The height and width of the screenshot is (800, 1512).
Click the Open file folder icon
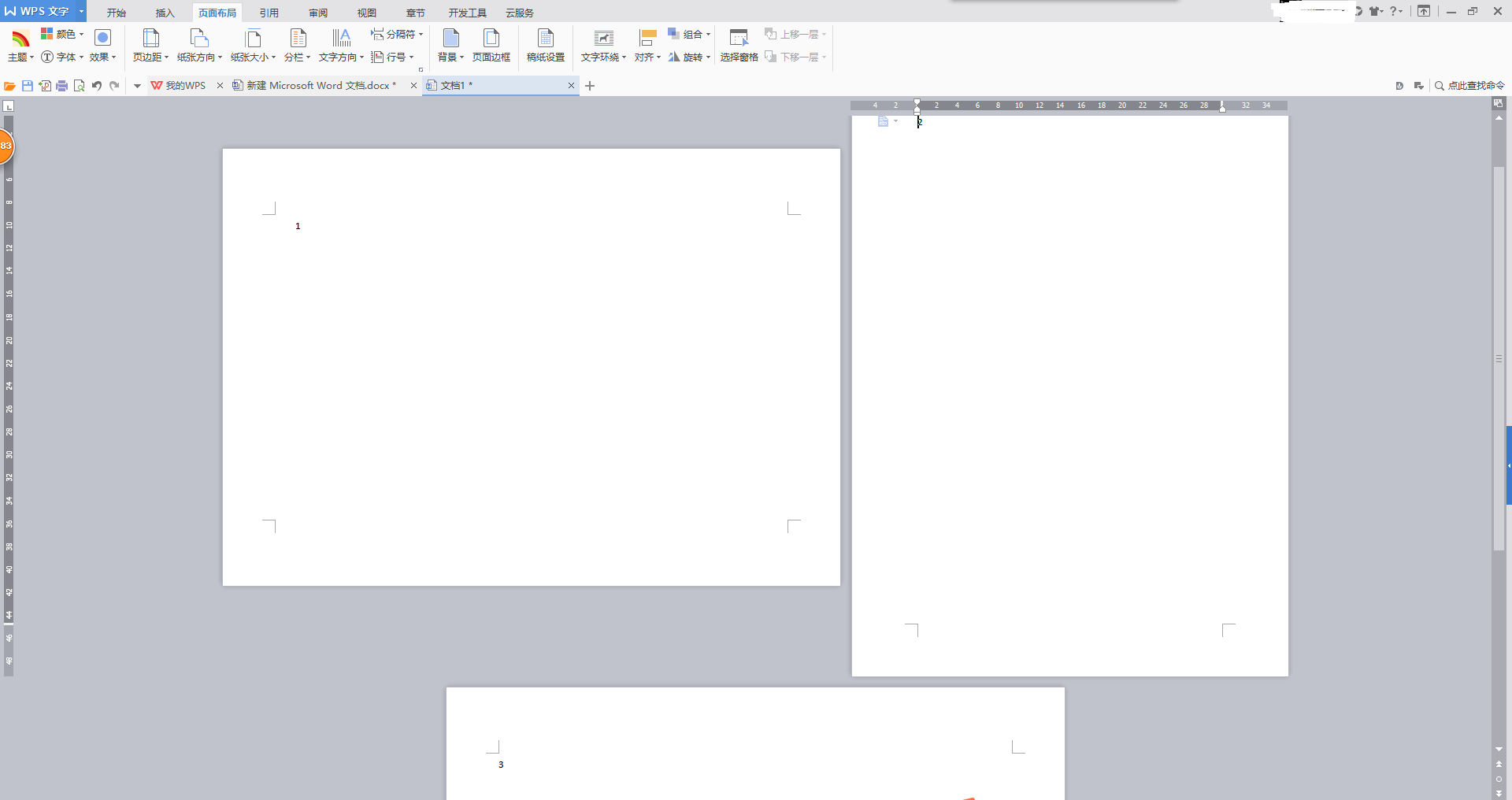(x=9, y=86)
